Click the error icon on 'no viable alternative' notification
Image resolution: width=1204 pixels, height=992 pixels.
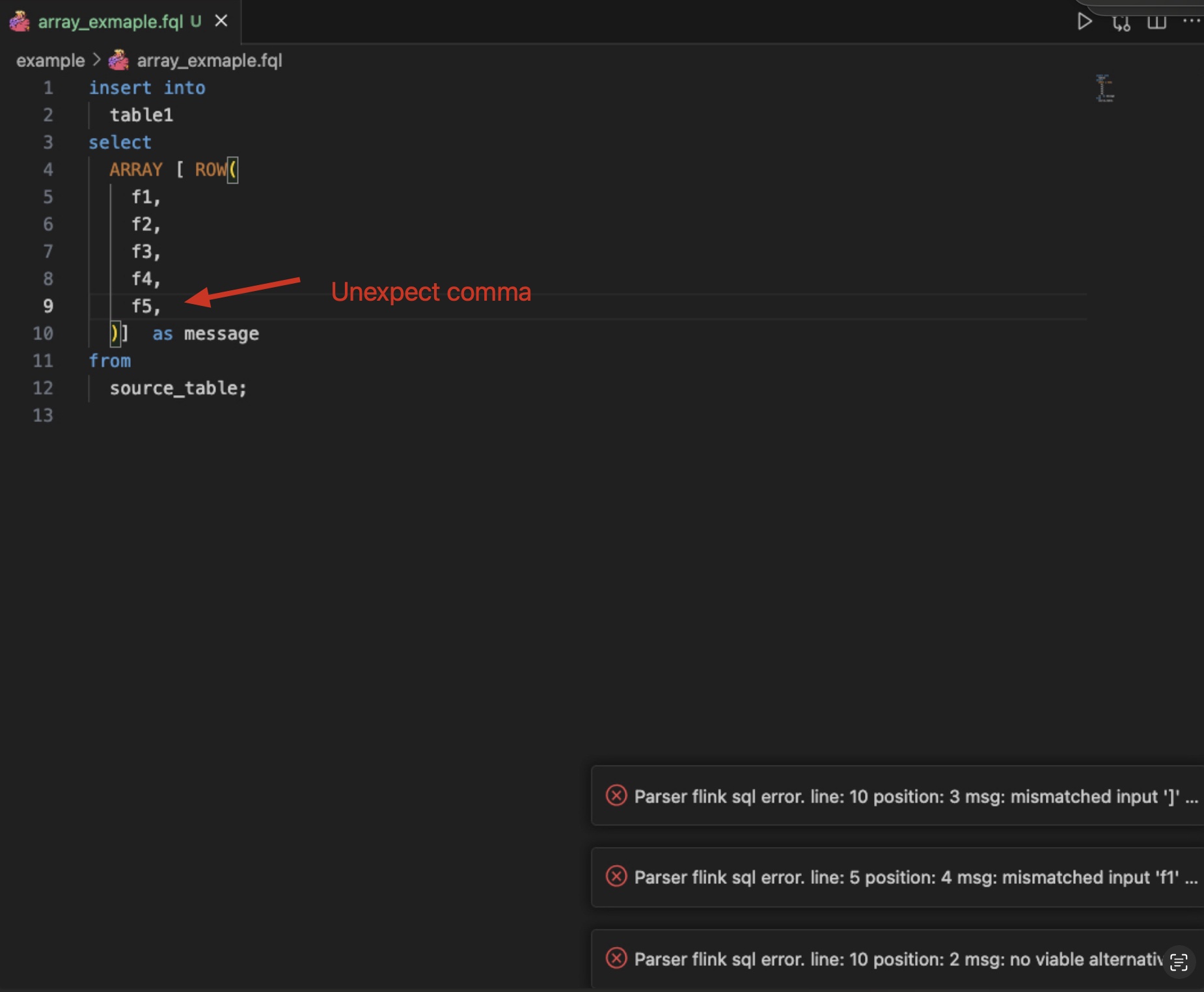(x=616, y=958)
